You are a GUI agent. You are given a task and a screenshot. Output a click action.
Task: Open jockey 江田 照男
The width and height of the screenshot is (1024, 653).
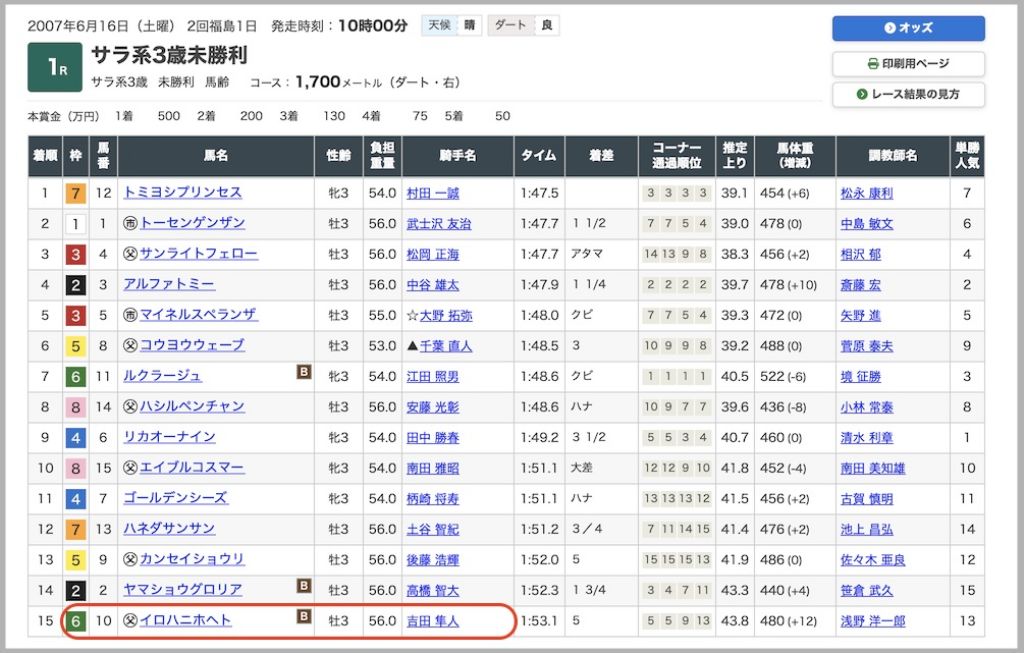coord(432,377)
